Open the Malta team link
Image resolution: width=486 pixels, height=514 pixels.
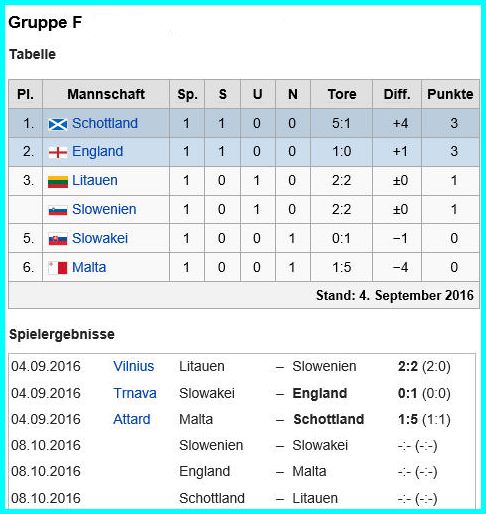tap(89, 267)
